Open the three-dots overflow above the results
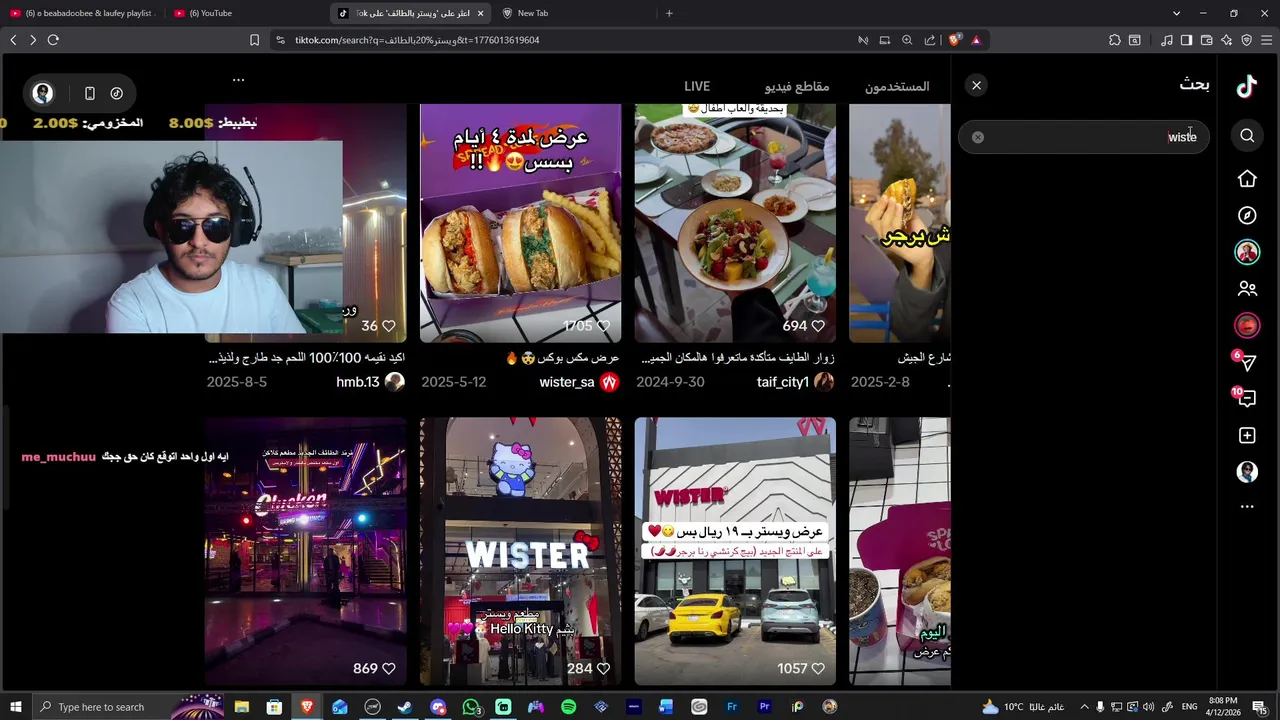This screenshot has width=1280, height=720. pyautogui.click(x=238, y=80)
